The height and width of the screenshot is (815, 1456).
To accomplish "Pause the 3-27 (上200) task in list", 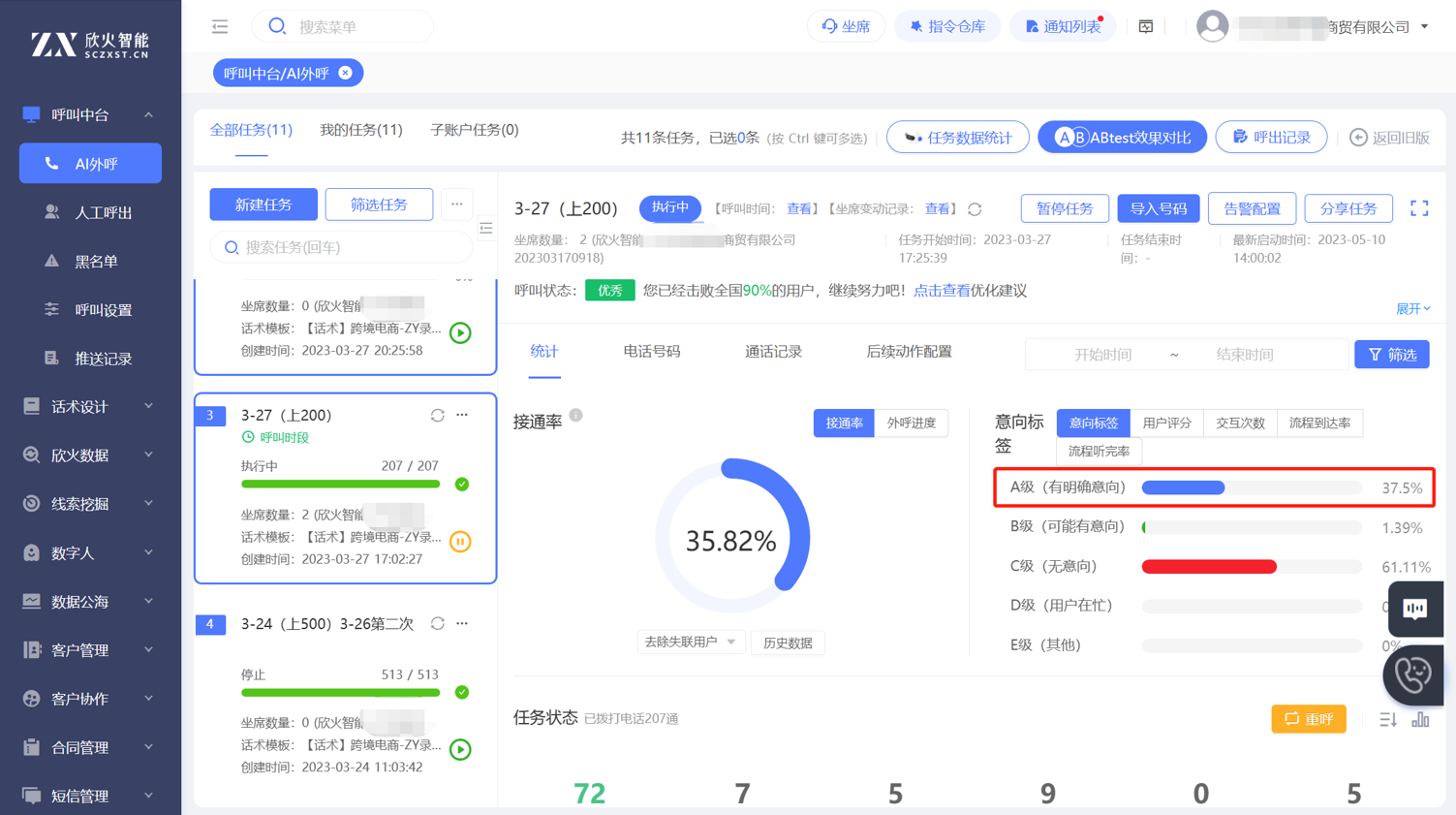I will pyautogui.click(x=460, y=542).
